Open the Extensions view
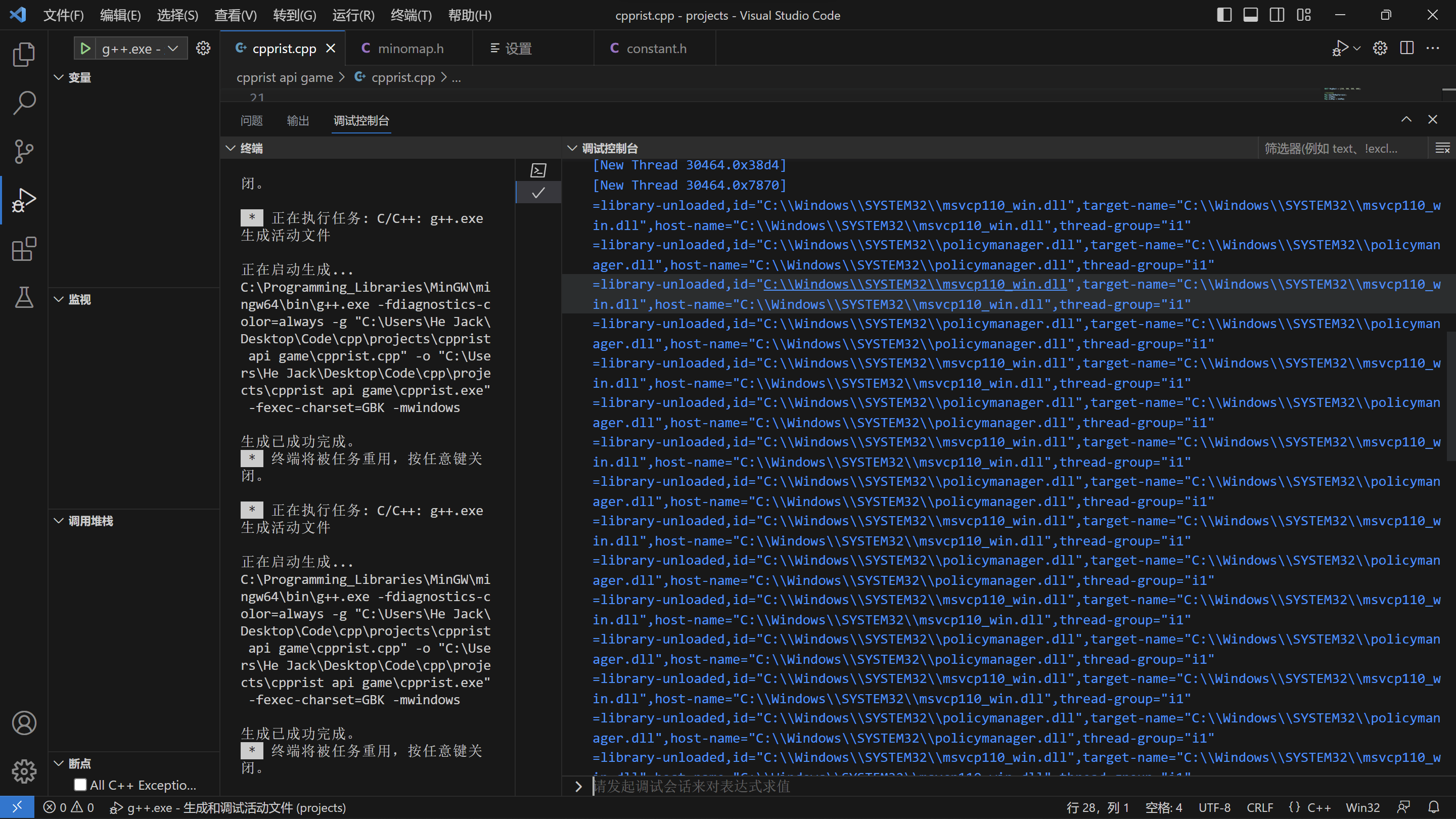Image resolution: width=1456 pixels, height=819 pixels. [x=24, y=249]
